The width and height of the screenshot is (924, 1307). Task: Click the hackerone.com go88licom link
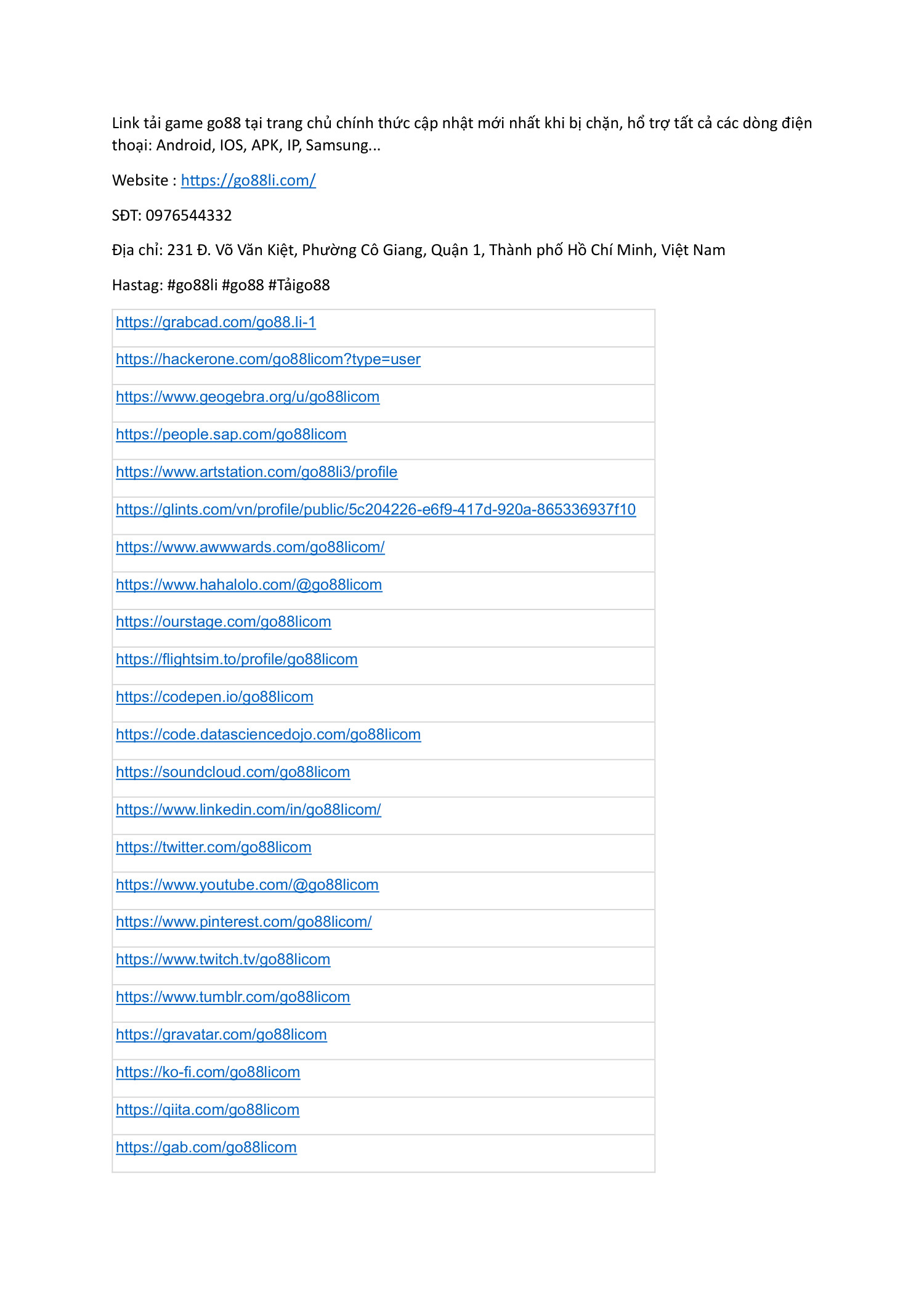[x=268, y=359]
